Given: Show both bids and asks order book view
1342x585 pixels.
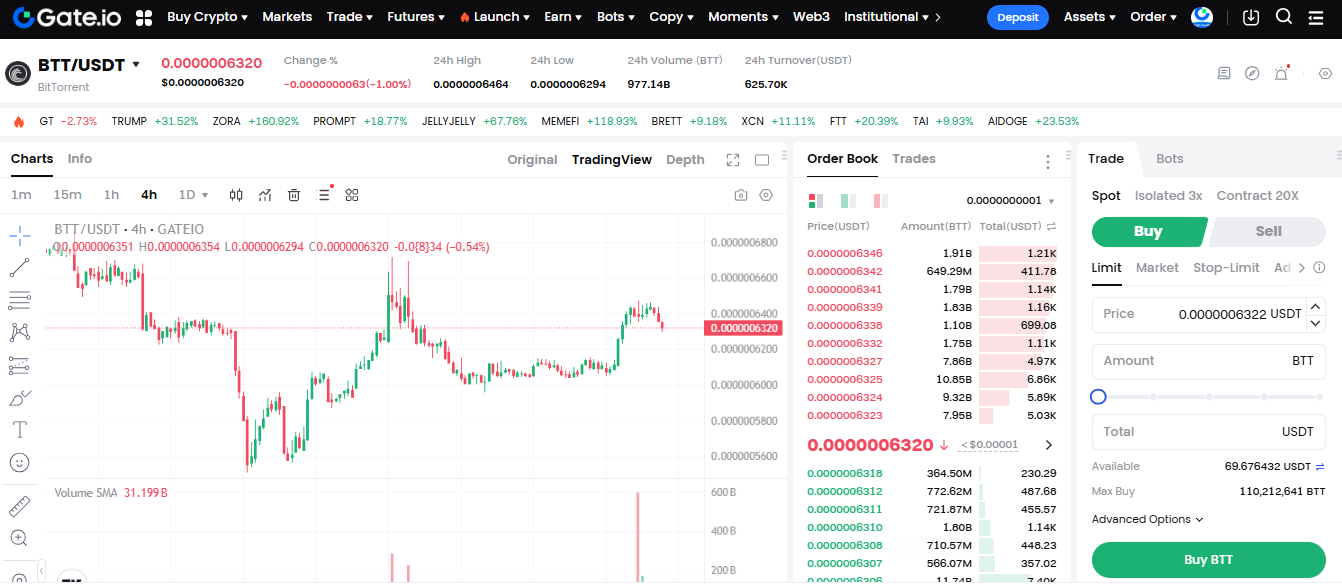Looking at the screenshot, I should click(x=815, y=200).
